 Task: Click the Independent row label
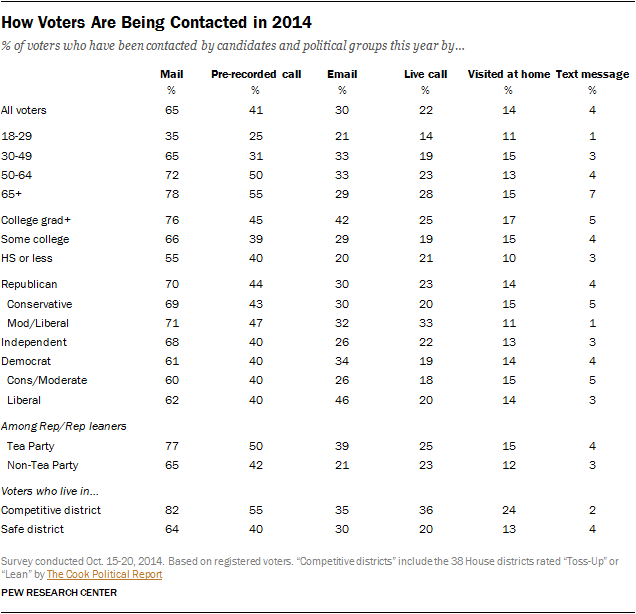pyautogui.click(x=32, y=340)
